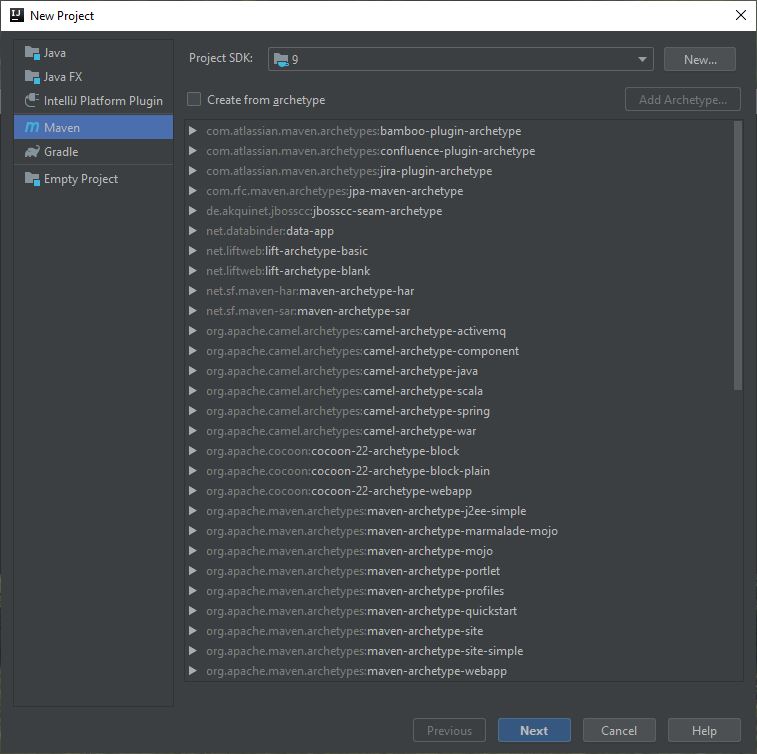This screenshot has width=757, height=754.
Task: Click the Gradle elephant icon
Action: tap(32, 152)
